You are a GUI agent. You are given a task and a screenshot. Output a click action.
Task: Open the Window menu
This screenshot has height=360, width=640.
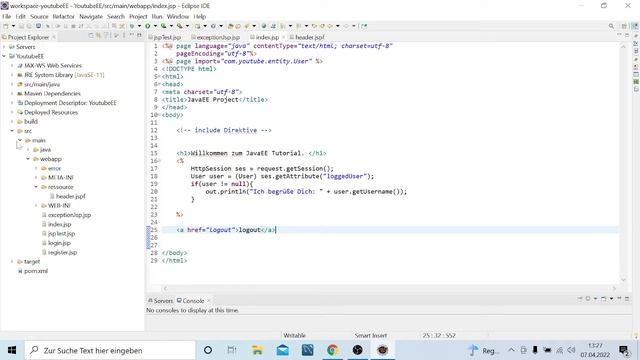coord(178,17)
